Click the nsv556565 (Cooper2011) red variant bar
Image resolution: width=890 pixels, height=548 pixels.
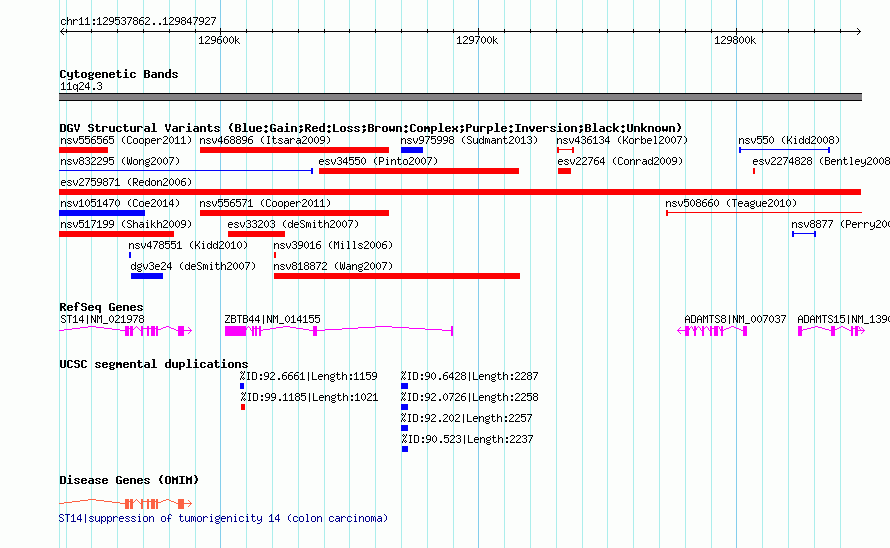[83, 150]
